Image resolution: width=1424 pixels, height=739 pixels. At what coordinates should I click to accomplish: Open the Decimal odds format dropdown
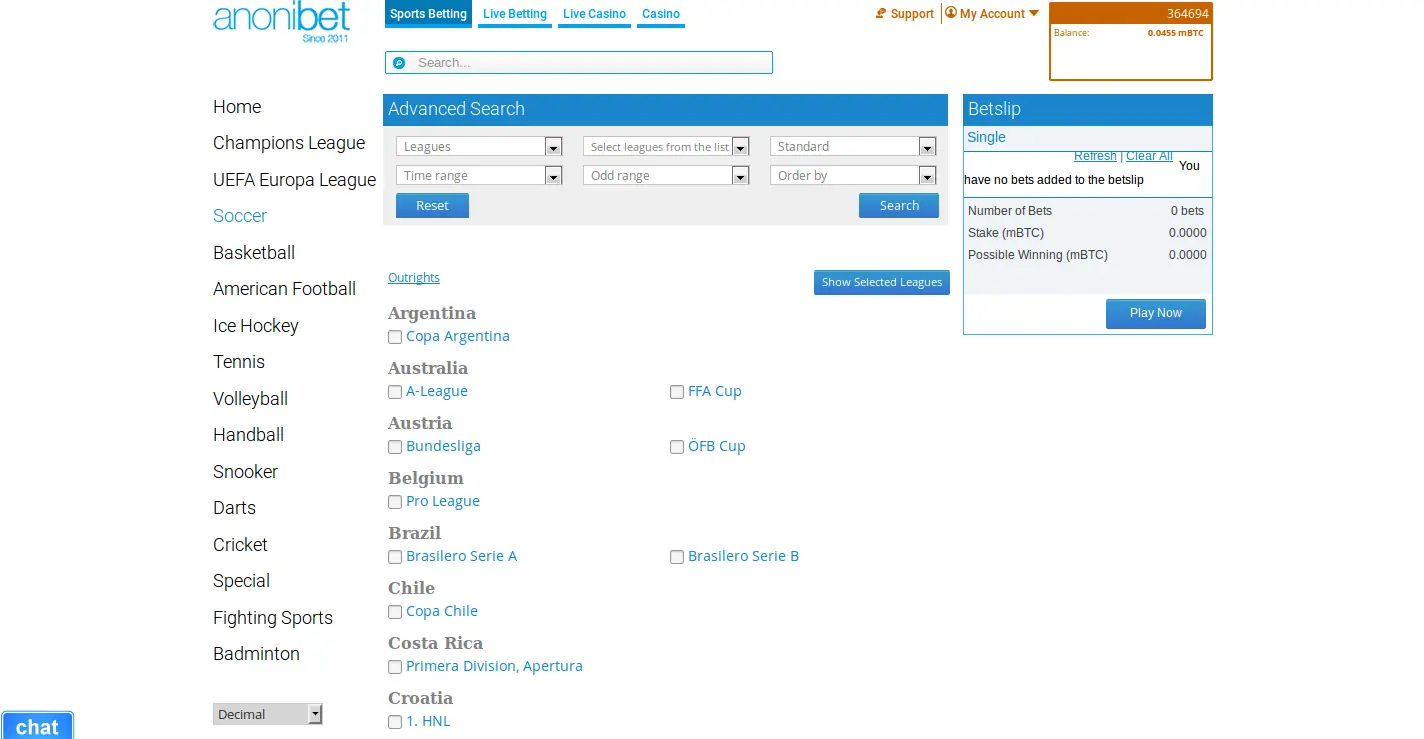[268, 714]
